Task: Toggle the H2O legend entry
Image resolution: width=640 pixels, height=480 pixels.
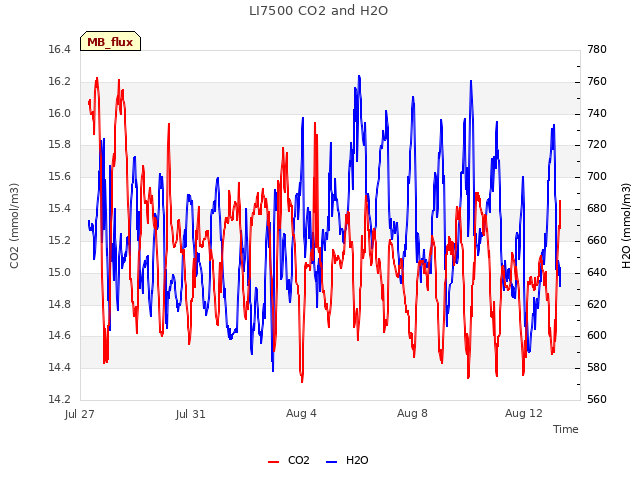Action: click(347, 460)
